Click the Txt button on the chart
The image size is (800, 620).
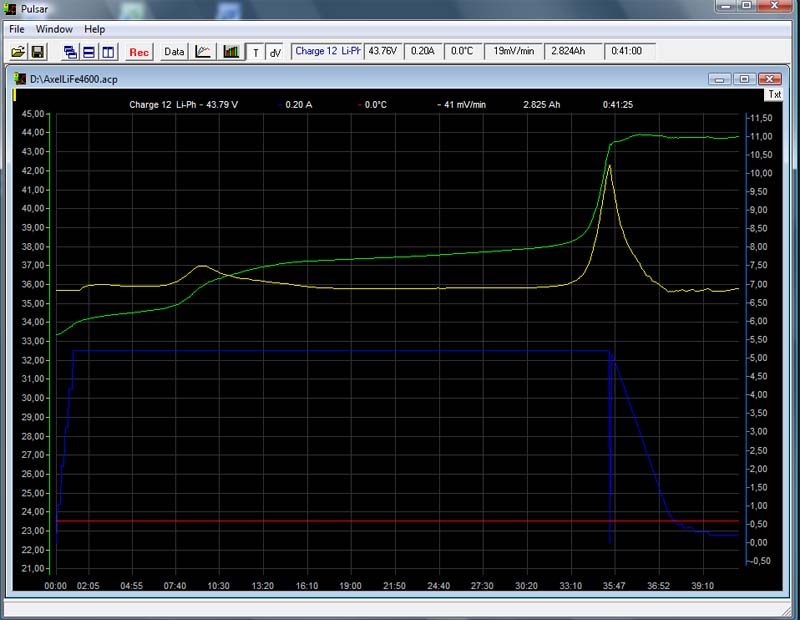point(774,94)
